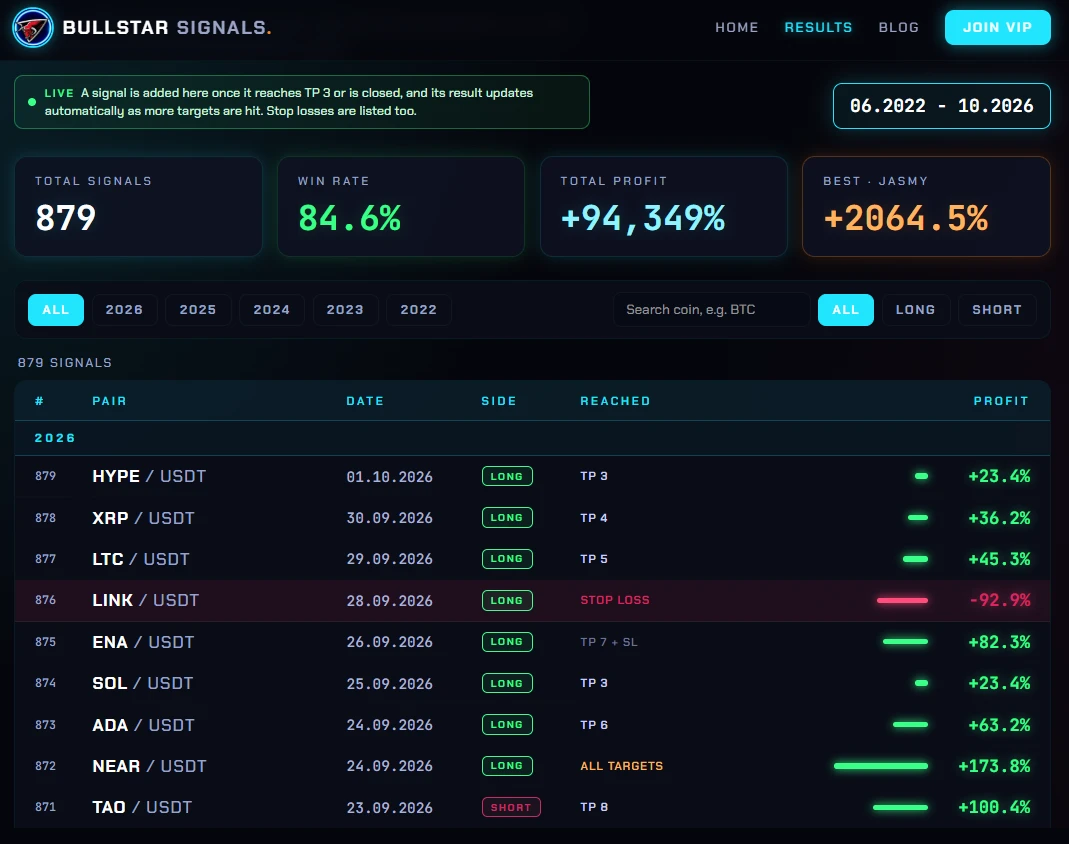1069x844 pixels.
Task: Click the LINK row's red loss bar
Action: coord(902,601)
